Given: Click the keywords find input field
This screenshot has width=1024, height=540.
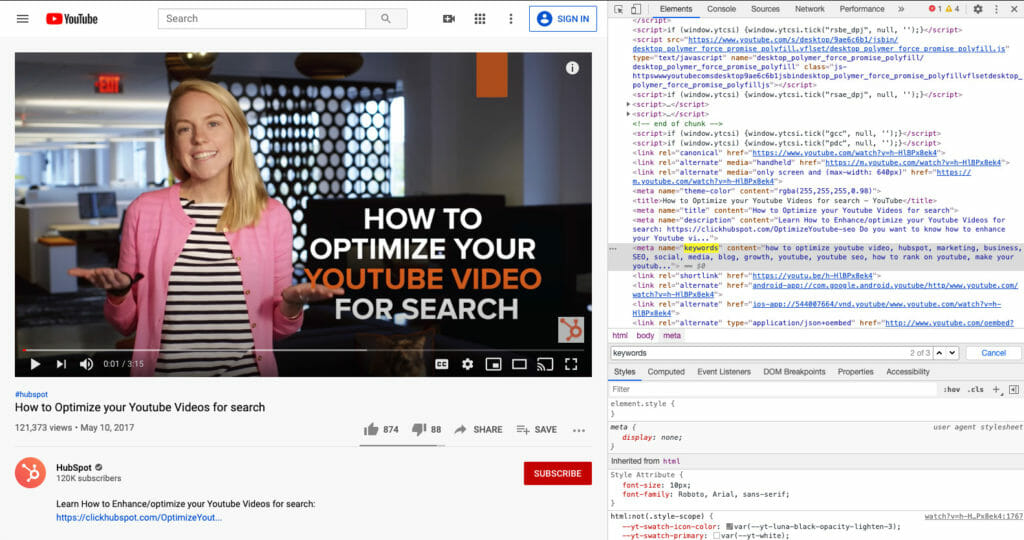Looking at the screenshot, I should coord(758,353).
